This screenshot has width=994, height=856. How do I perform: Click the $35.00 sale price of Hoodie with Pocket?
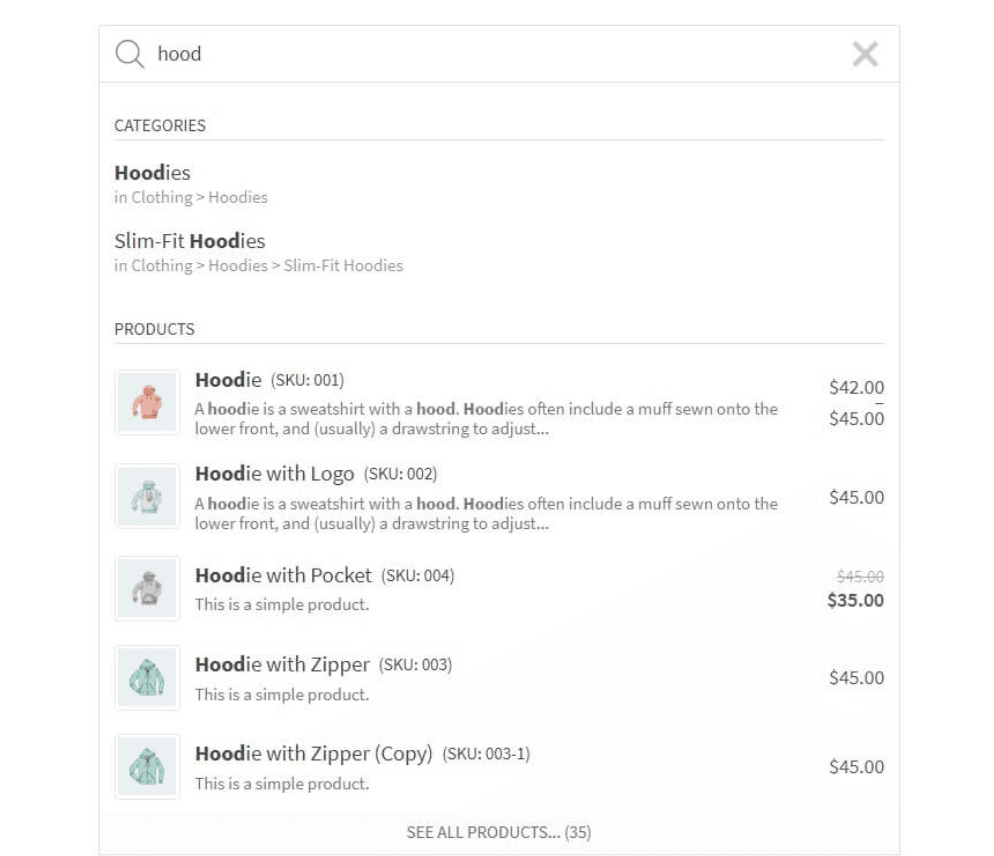coord(856,601)
